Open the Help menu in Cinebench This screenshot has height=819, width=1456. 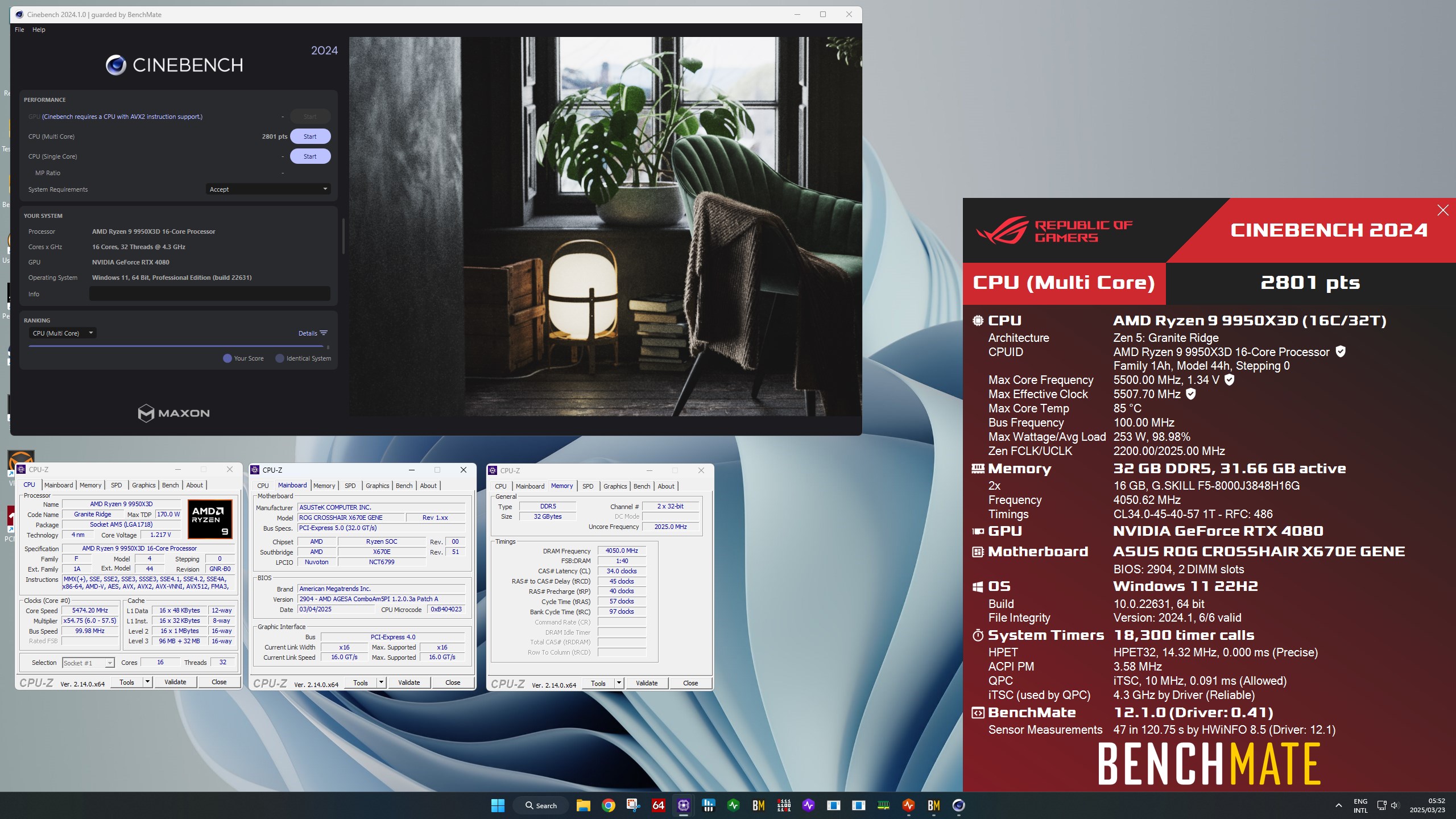[x=39, y=30]
